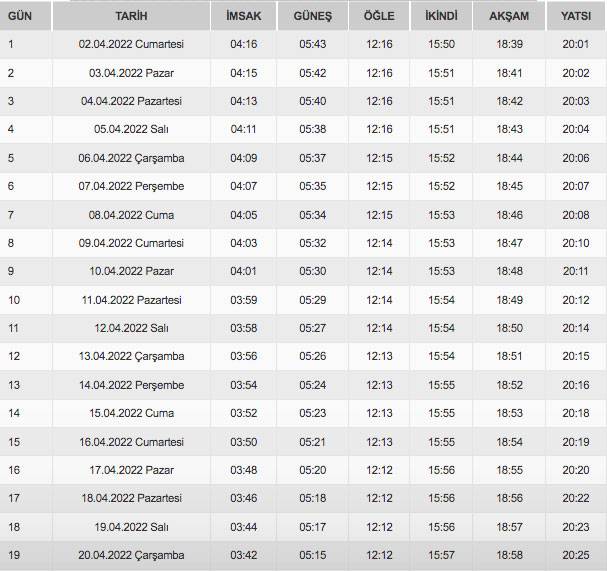Click the GÜNEŞ column header
The height and width of the screenshot is (571, 607).
(313, 16)
